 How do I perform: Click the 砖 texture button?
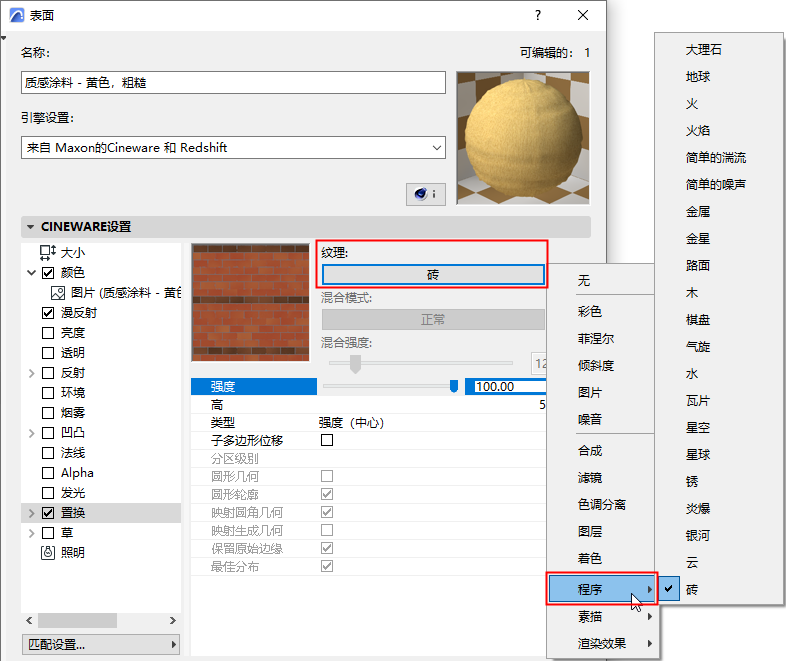(433, 275)
